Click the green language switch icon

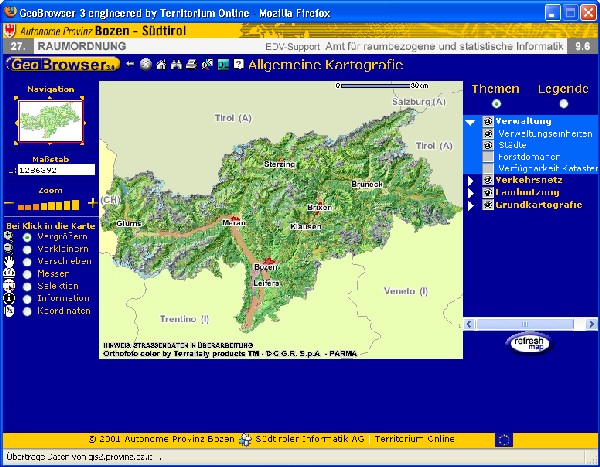click(223, 64)
